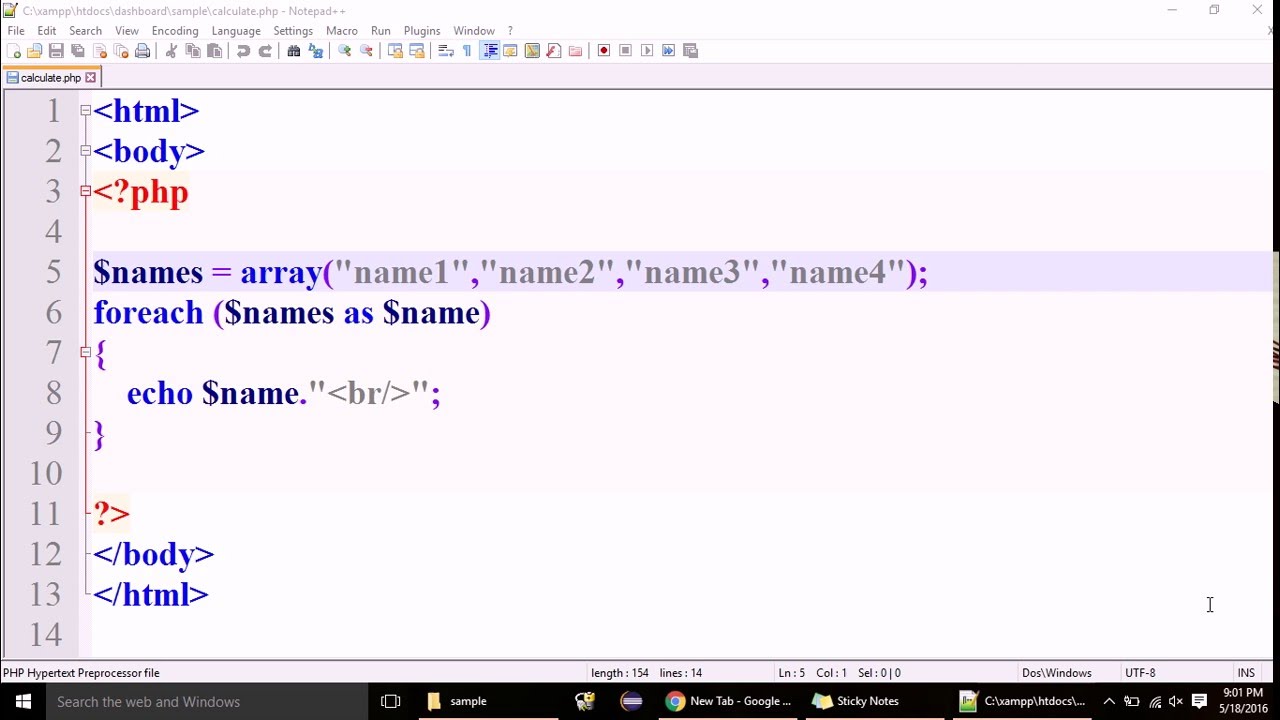Run macro multiple times icon

(x=669, y=51)
